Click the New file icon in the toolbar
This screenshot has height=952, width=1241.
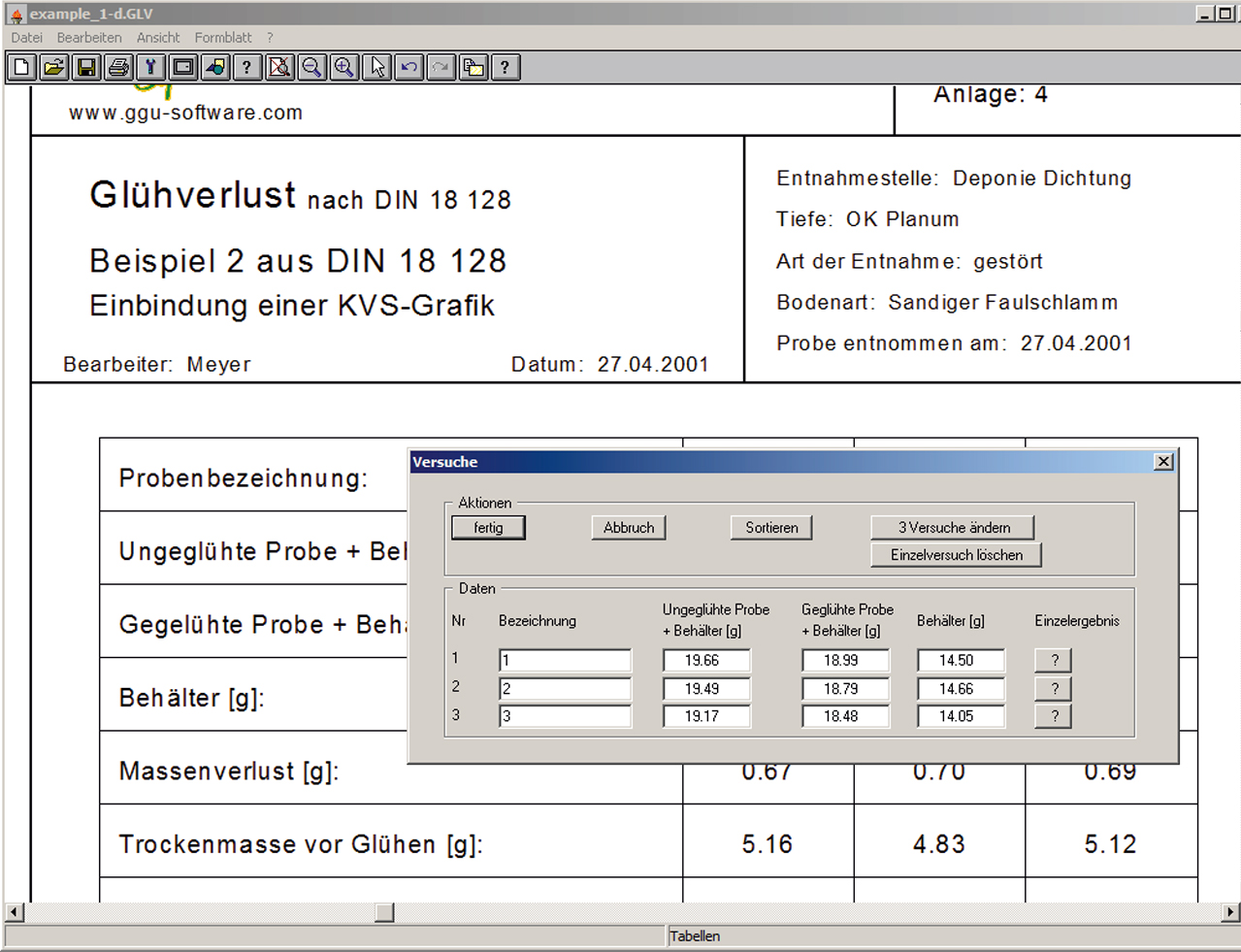click(22, 67)
